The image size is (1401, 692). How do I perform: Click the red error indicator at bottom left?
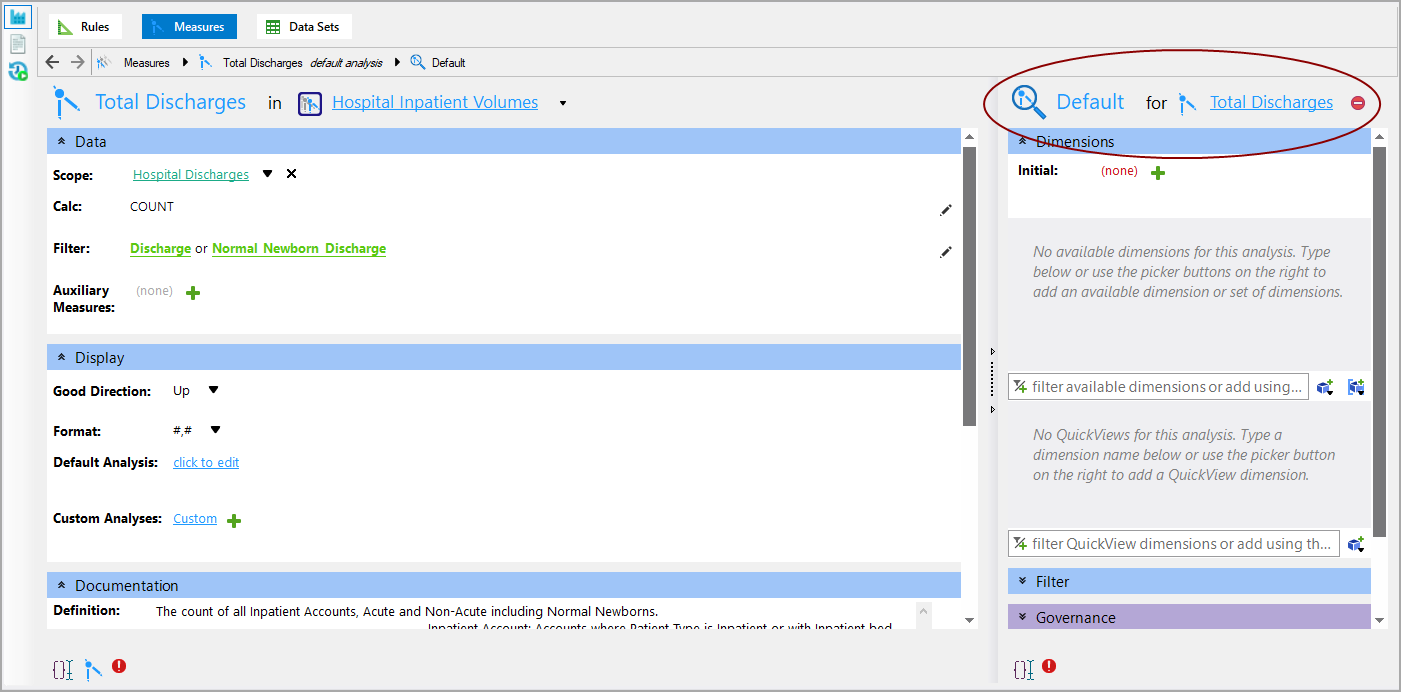[119, 666]
